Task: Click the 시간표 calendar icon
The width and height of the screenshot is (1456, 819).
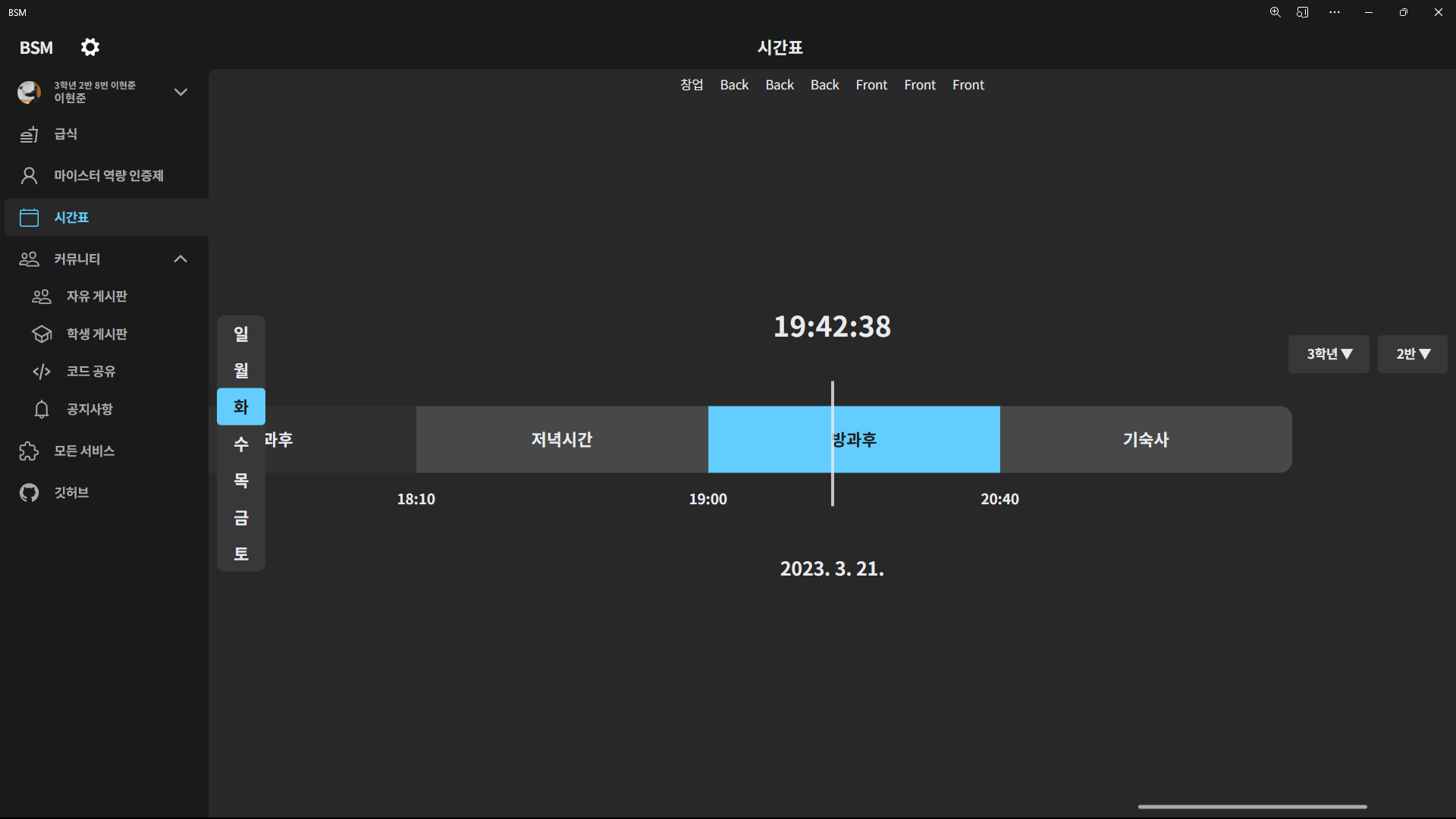Action: (29, 218)
